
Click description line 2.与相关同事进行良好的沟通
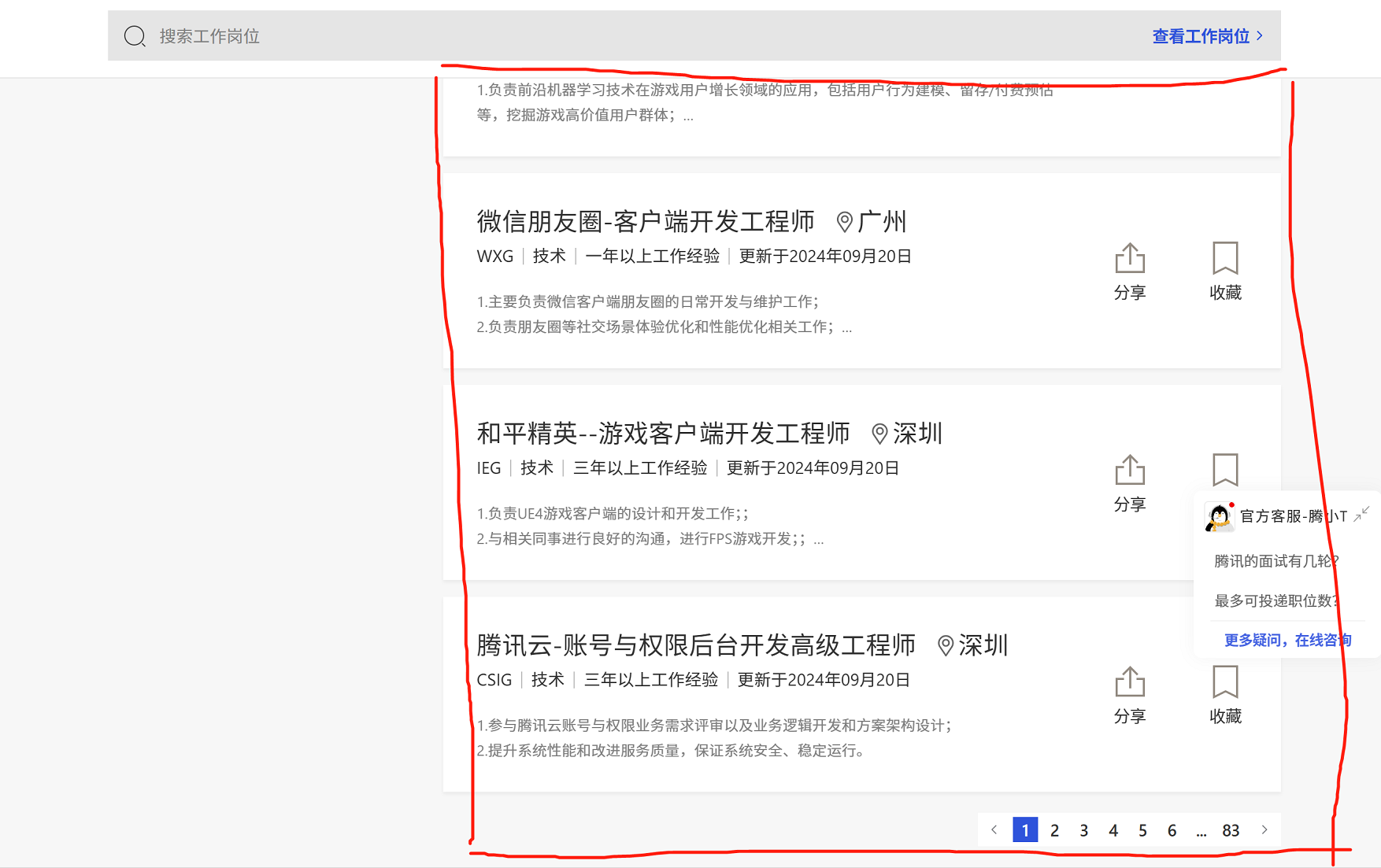coord(650,539)
